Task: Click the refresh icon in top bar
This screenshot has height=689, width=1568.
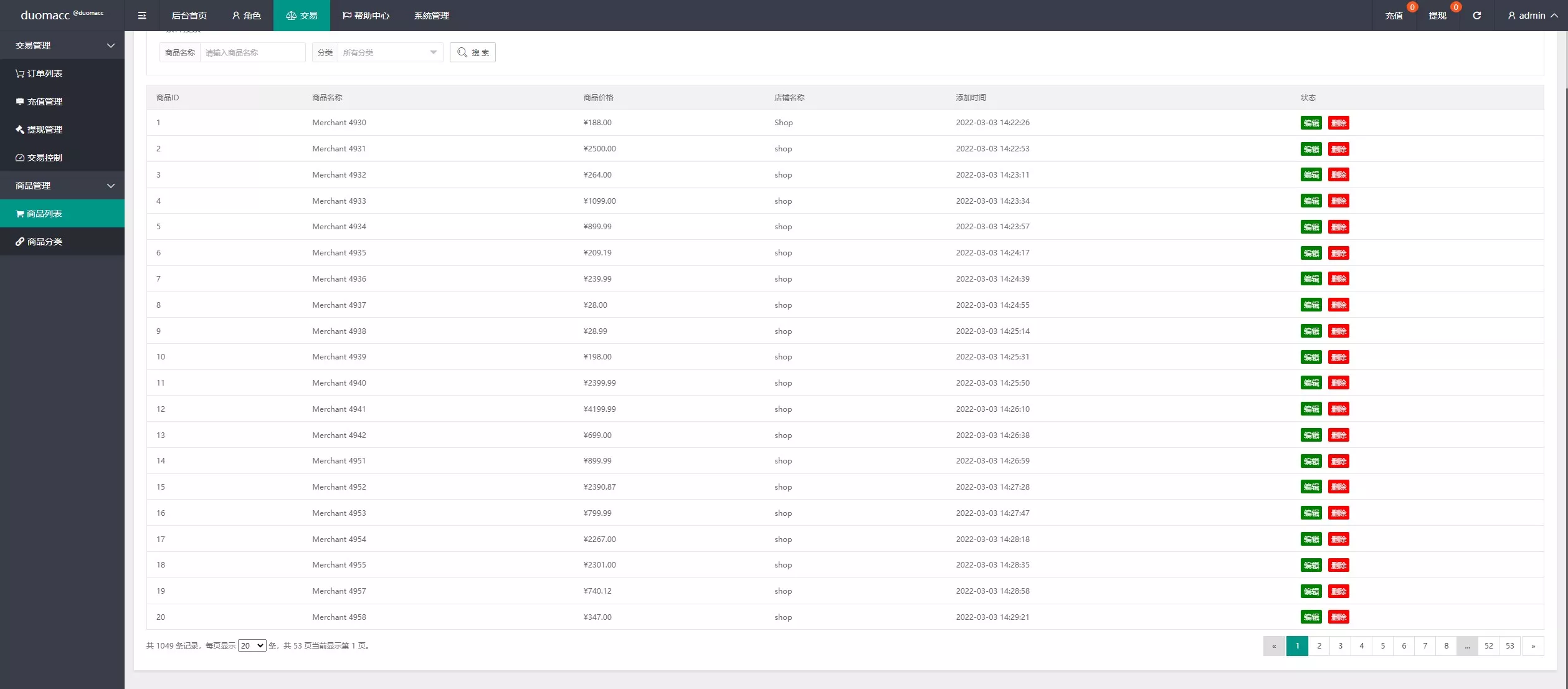Action: click(x=1476, y=16)
